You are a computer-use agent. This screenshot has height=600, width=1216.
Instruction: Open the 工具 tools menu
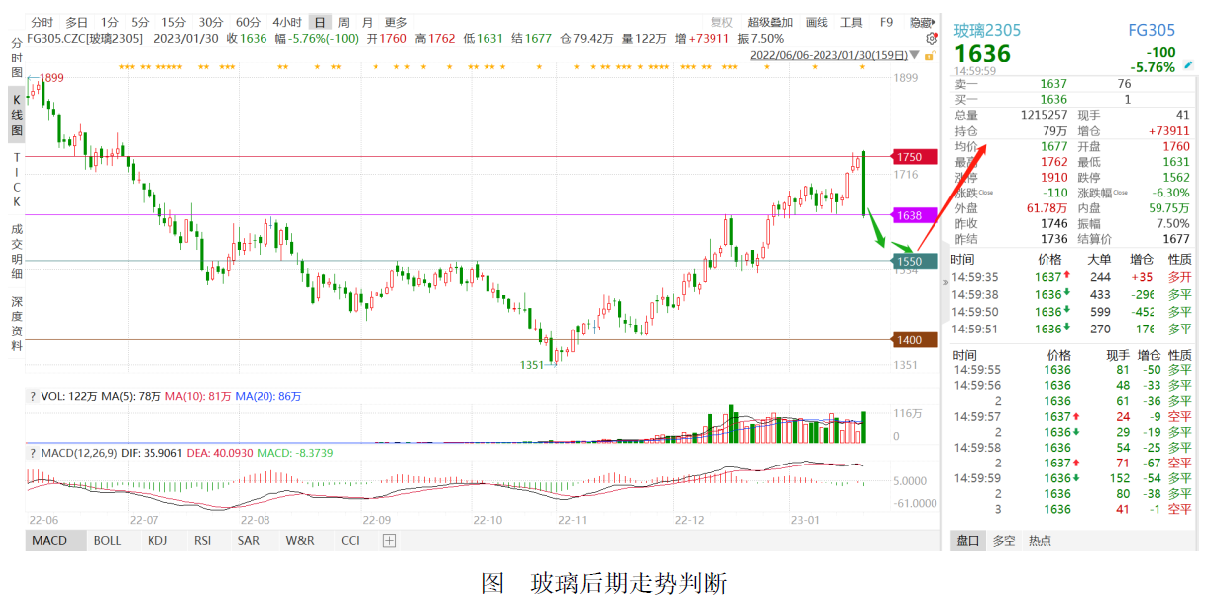point(851,22)
